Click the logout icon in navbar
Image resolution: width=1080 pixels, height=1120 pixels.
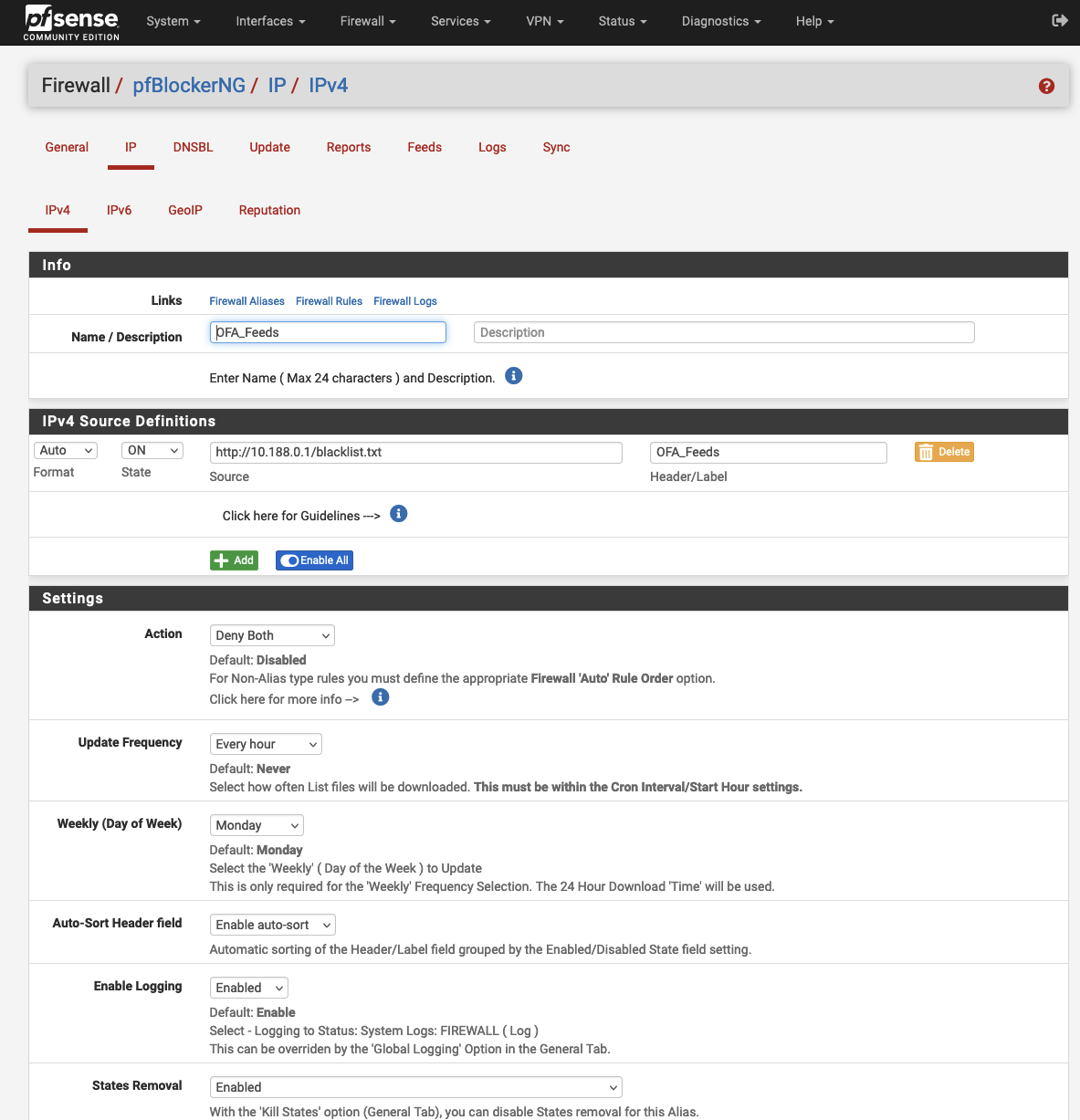coord(1059,20)
